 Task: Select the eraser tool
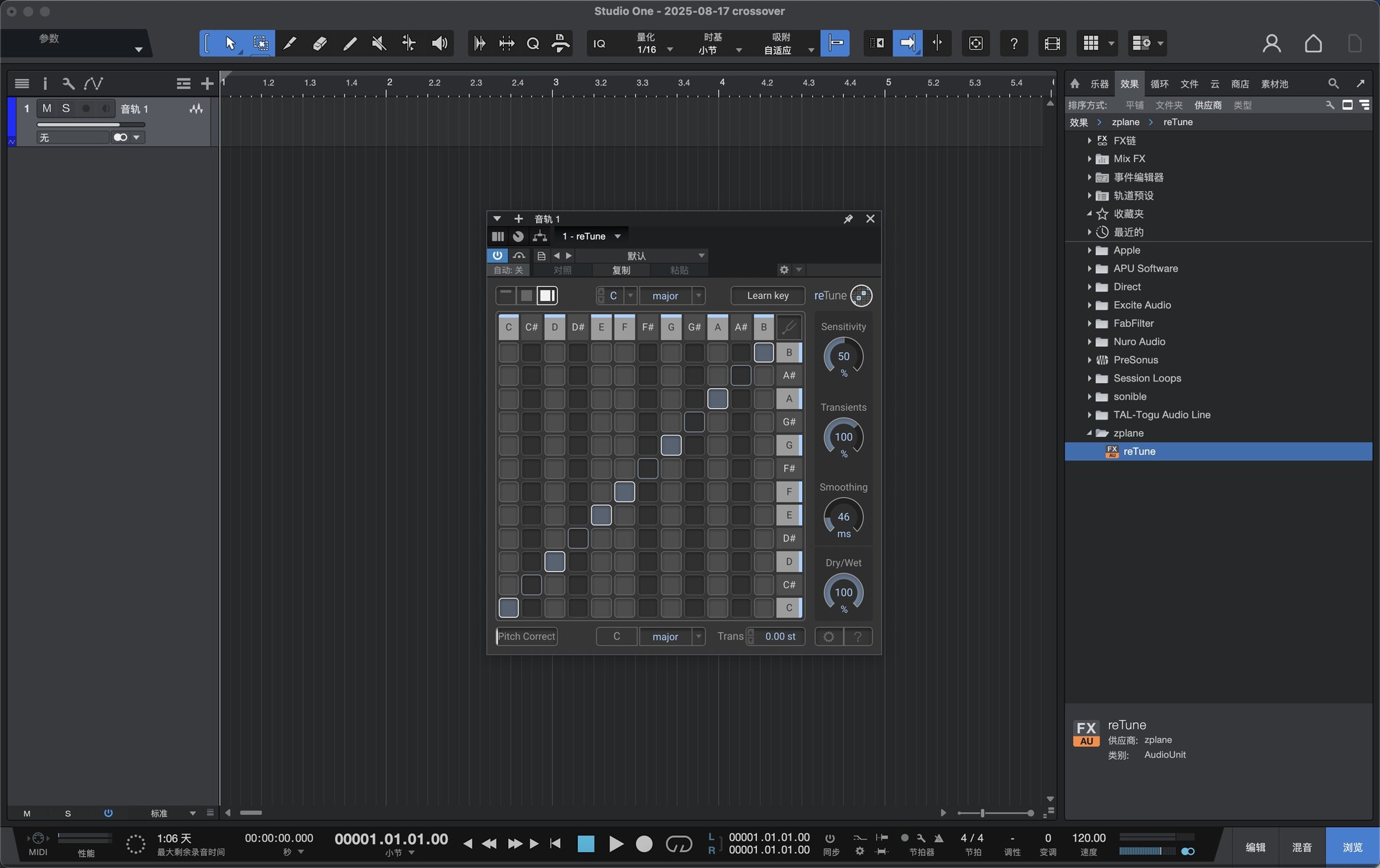320,43
